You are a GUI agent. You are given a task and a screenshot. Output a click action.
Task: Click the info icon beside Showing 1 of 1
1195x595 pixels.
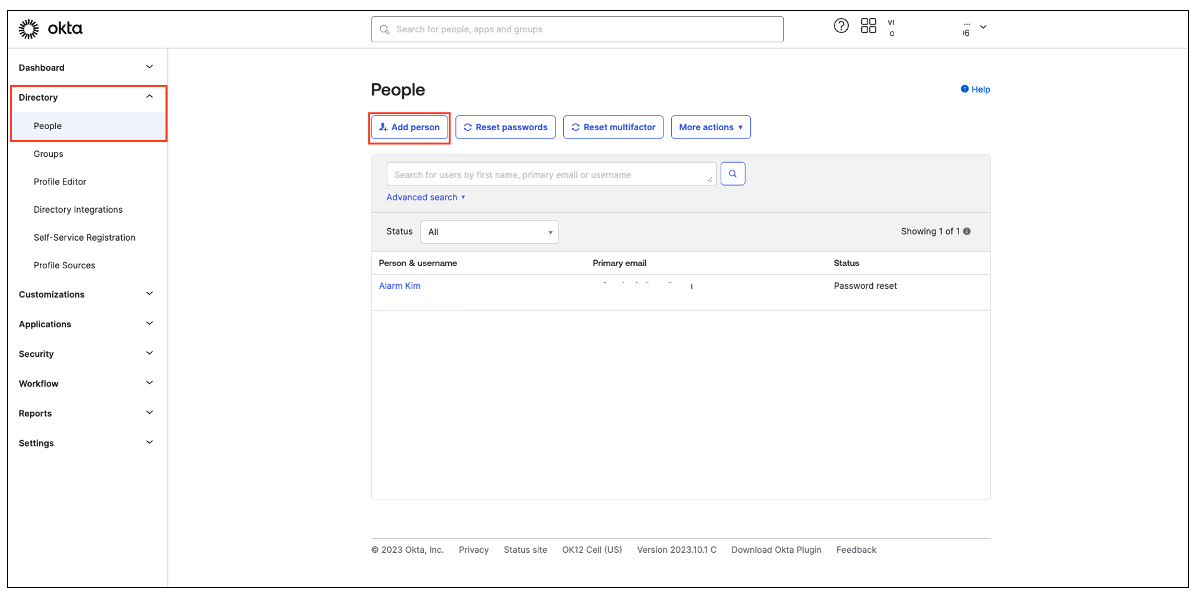(966, 232)
